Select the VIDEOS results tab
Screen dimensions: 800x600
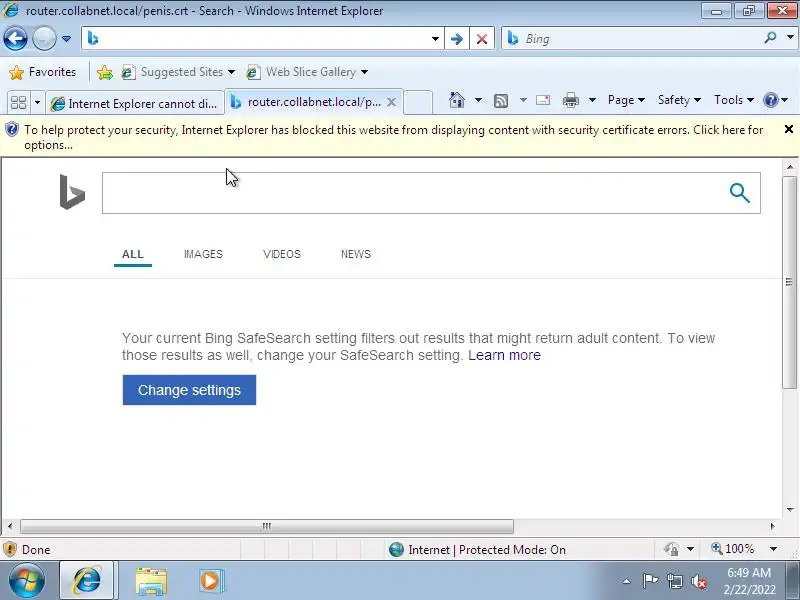[x=282, y=254]
